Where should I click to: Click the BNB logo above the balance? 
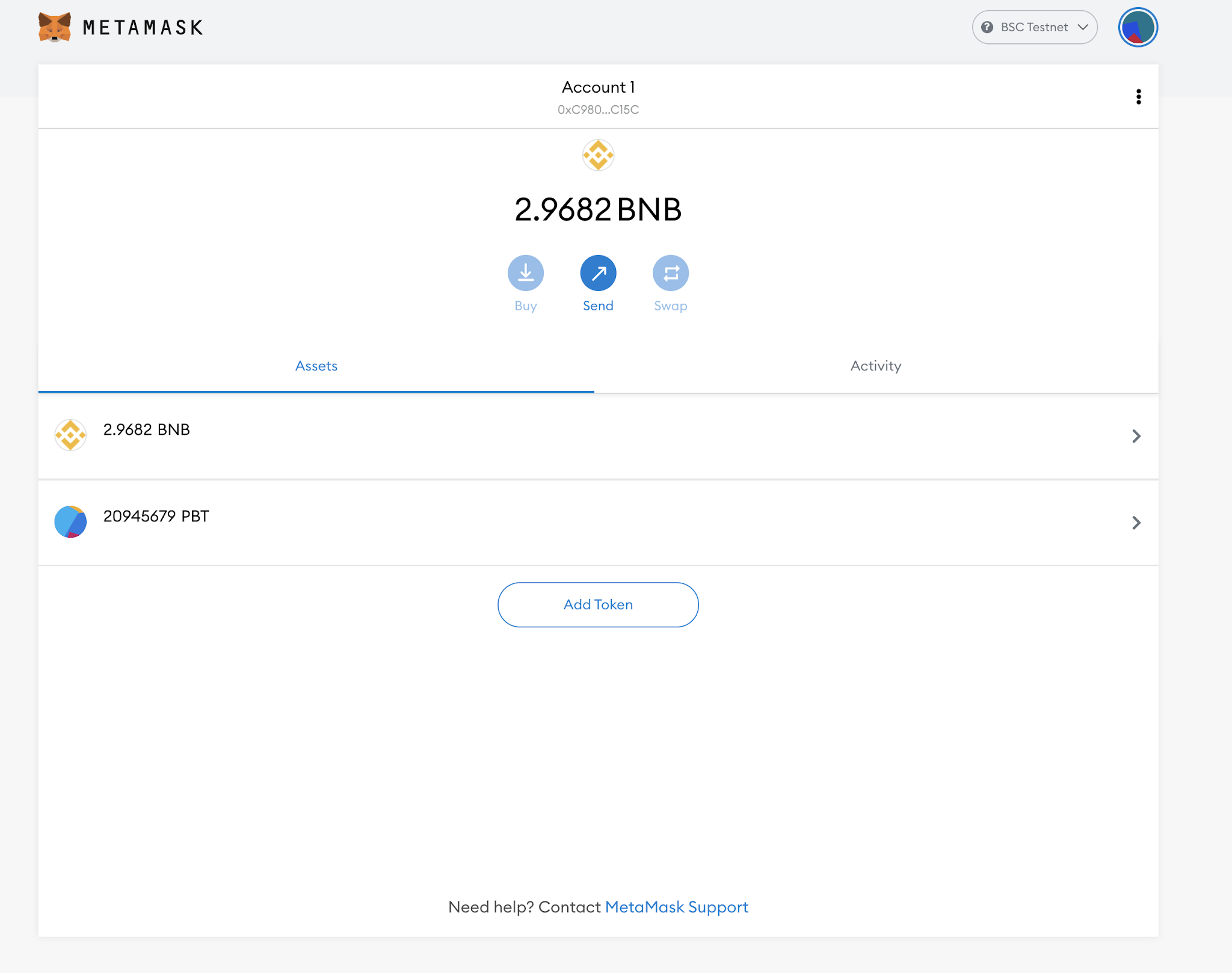click(598, 155)
